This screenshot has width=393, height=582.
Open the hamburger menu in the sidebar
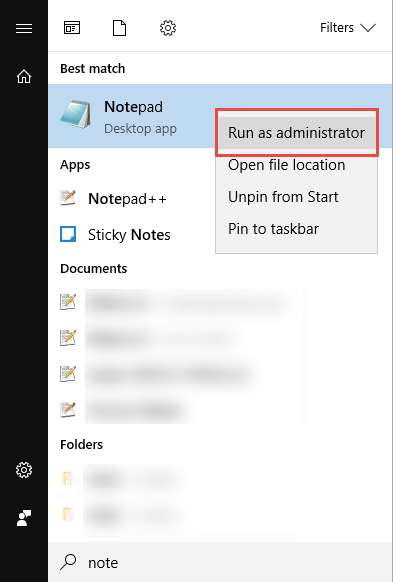(x=24, y=28)
